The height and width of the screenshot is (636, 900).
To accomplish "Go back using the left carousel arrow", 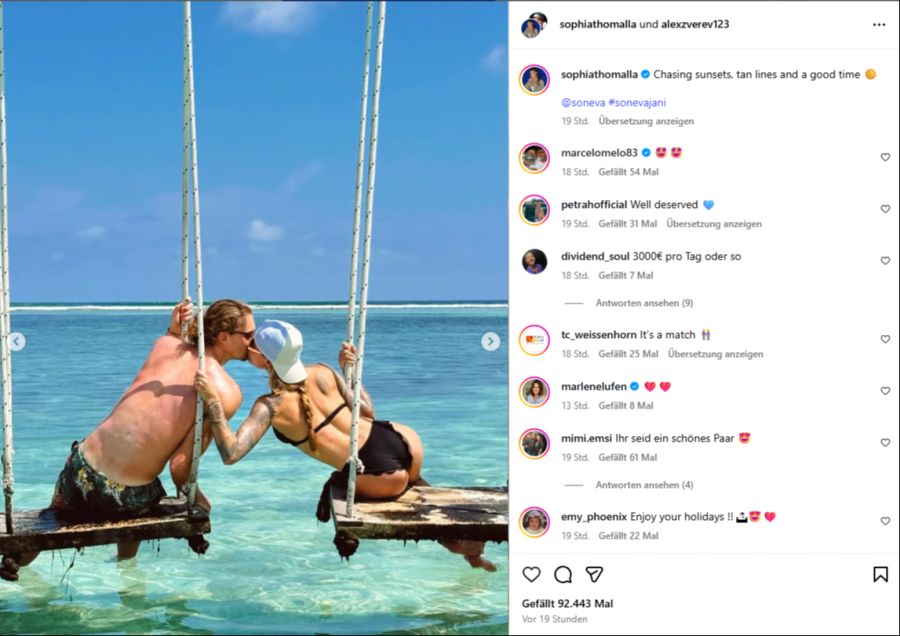I will (x=16, y=340).
